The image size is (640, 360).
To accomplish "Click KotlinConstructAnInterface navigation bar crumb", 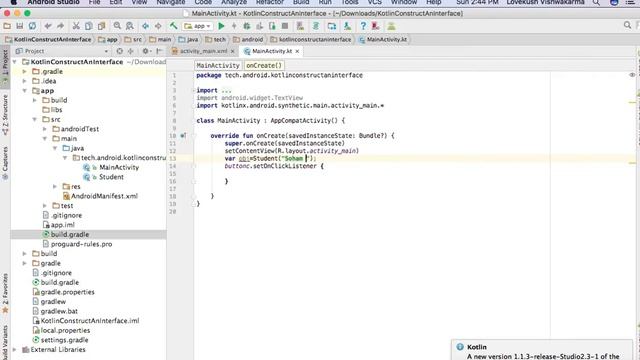I will point(49,40).
